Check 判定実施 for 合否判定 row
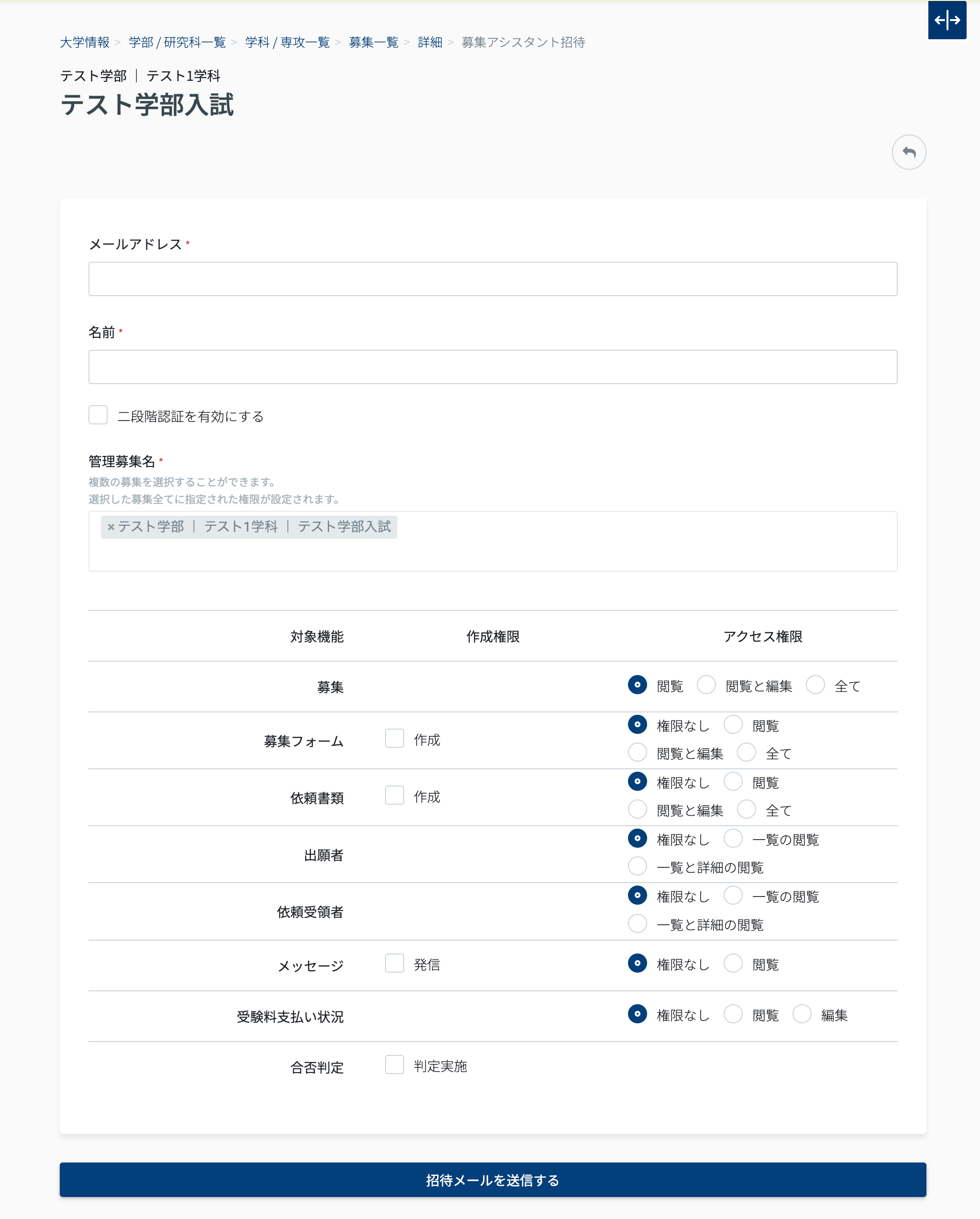This screenshot has height=1219, width=980. (395, 1064)
